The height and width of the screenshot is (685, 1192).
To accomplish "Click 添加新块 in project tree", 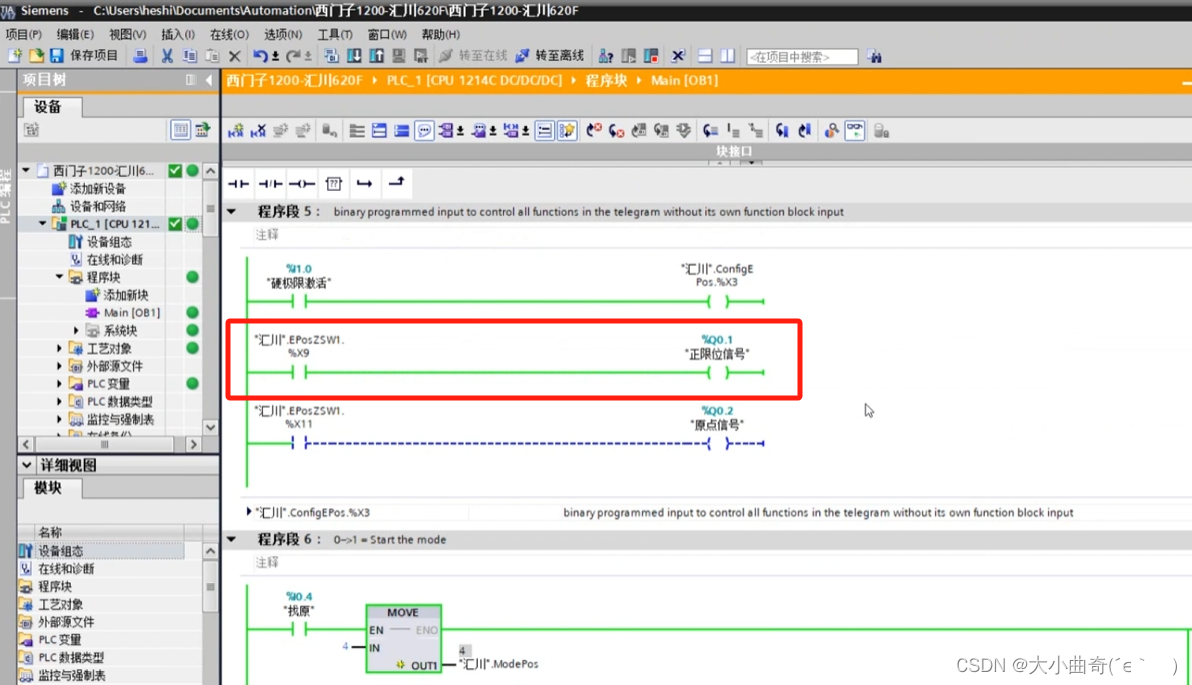I will pos(125,295).
